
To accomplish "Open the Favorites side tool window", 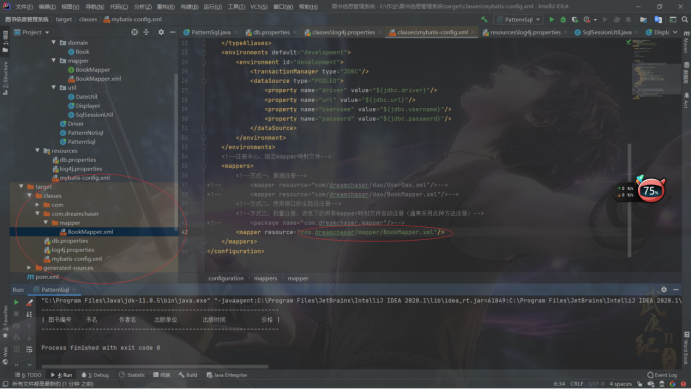I will pyautogui.click(x=5, y=321).
